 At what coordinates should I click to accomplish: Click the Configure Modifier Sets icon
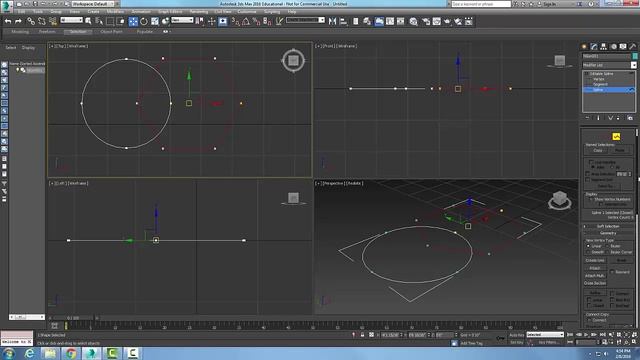point(630,118)
